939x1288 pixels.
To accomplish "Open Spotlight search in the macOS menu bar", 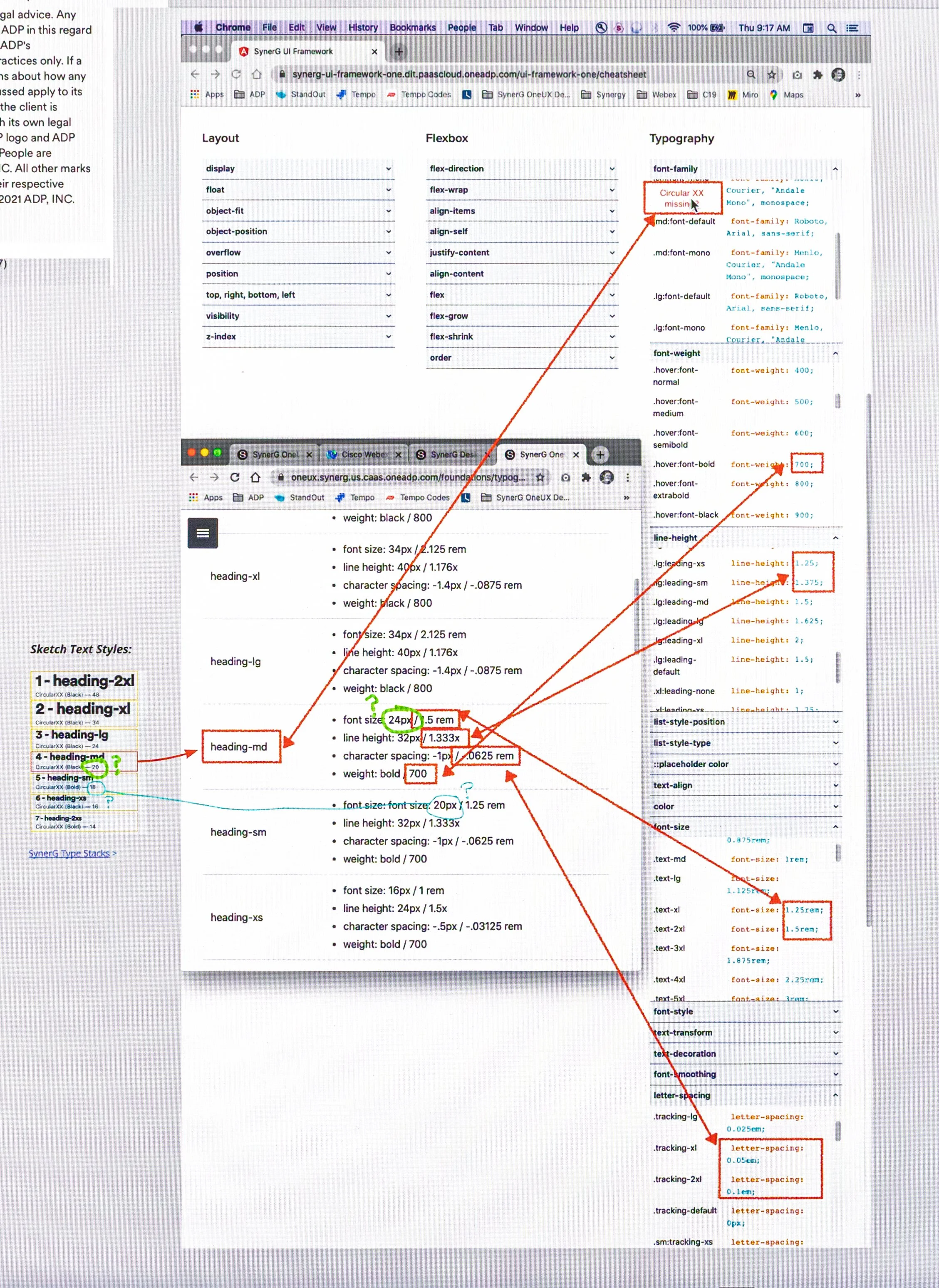I will [831, 28].
